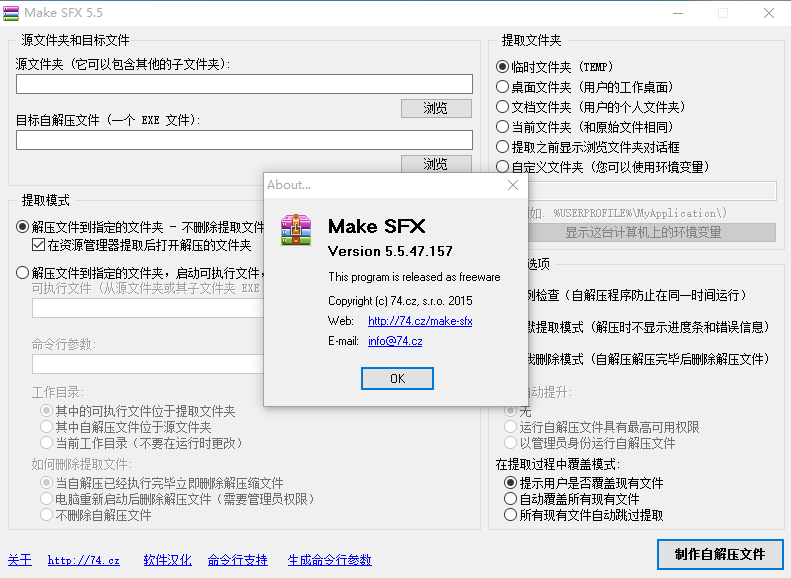Click the 生成命令行参数 link
791x578 pixels.
(329, 560)
